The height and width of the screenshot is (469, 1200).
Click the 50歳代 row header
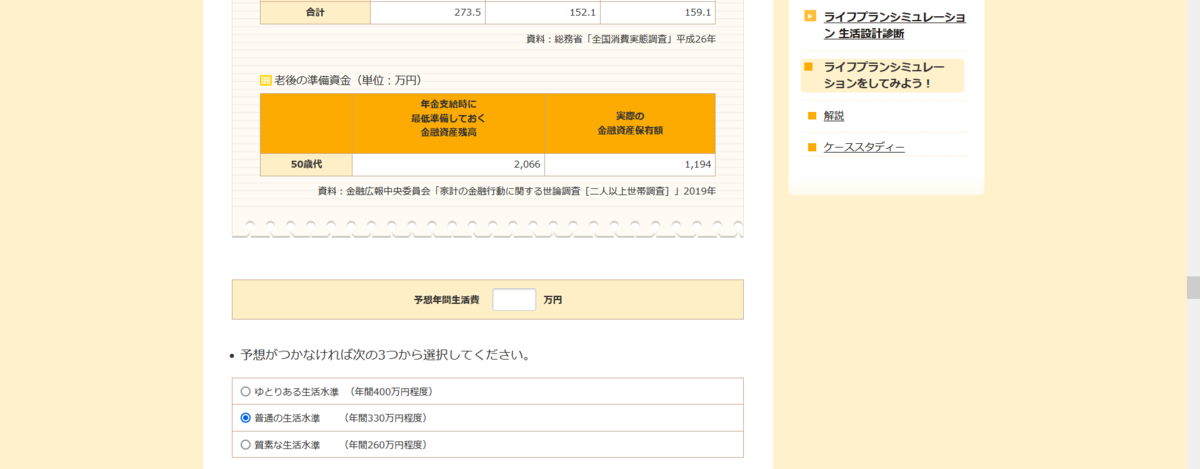(x=306, y=164)
